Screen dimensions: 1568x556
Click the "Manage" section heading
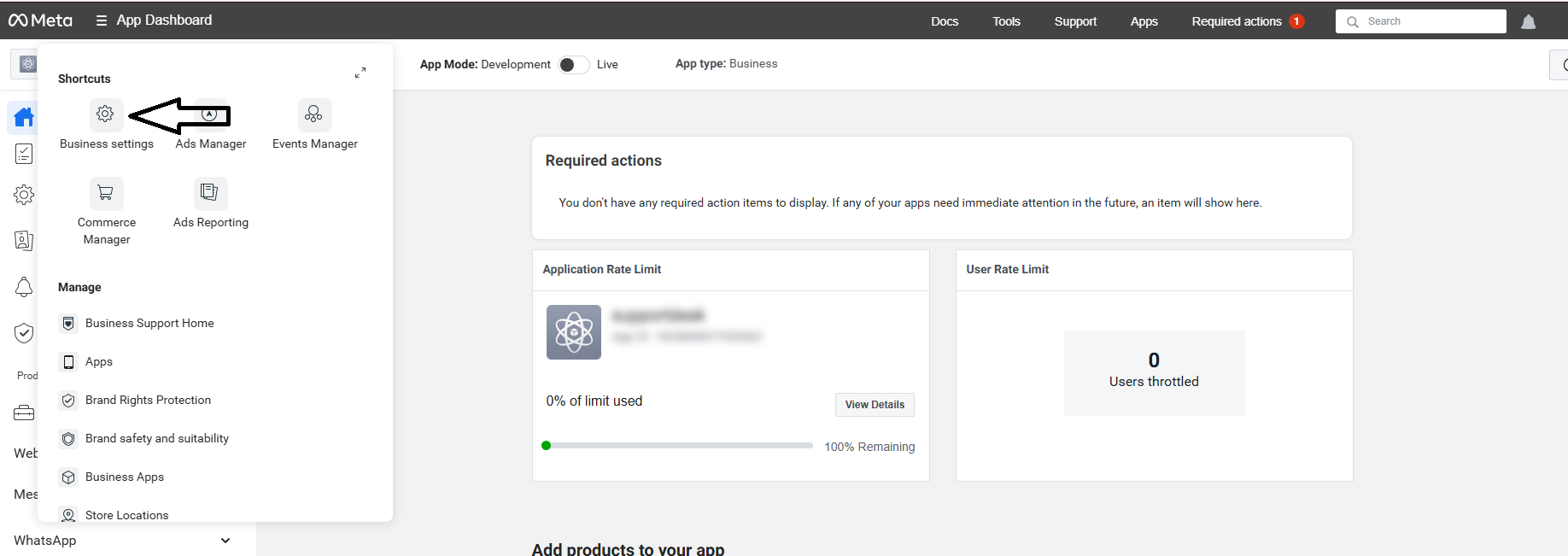(79, 287)
